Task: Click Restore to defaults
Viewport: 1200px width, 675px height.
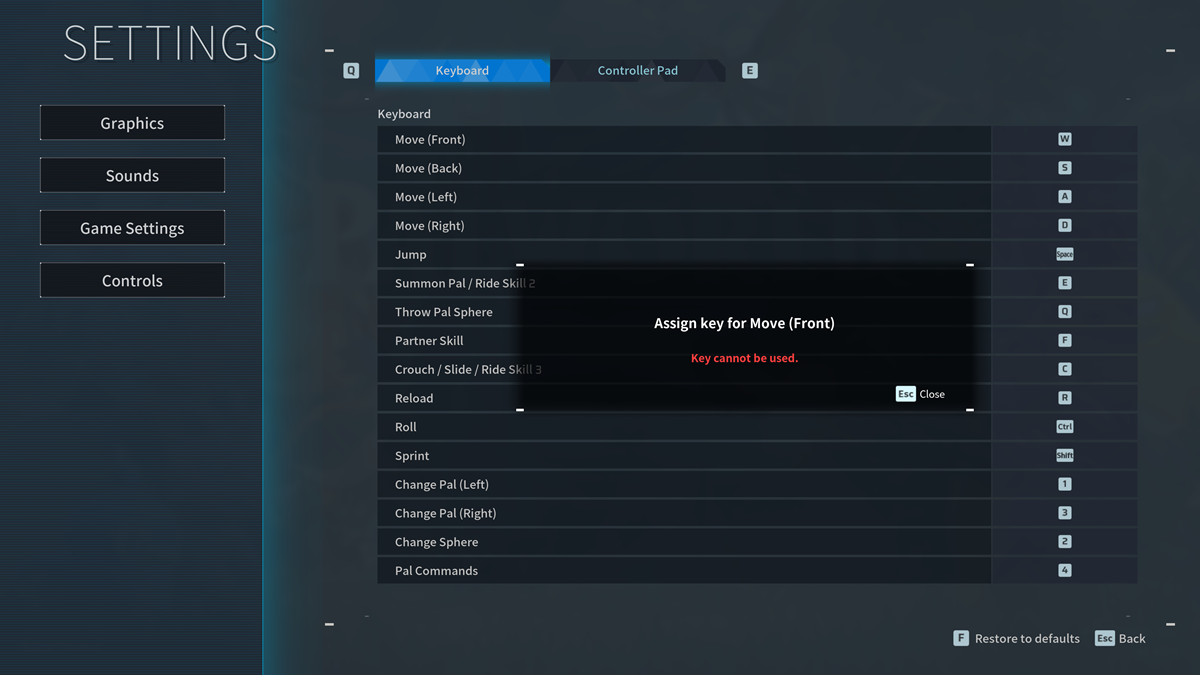Action: [x=1016, y=638]
